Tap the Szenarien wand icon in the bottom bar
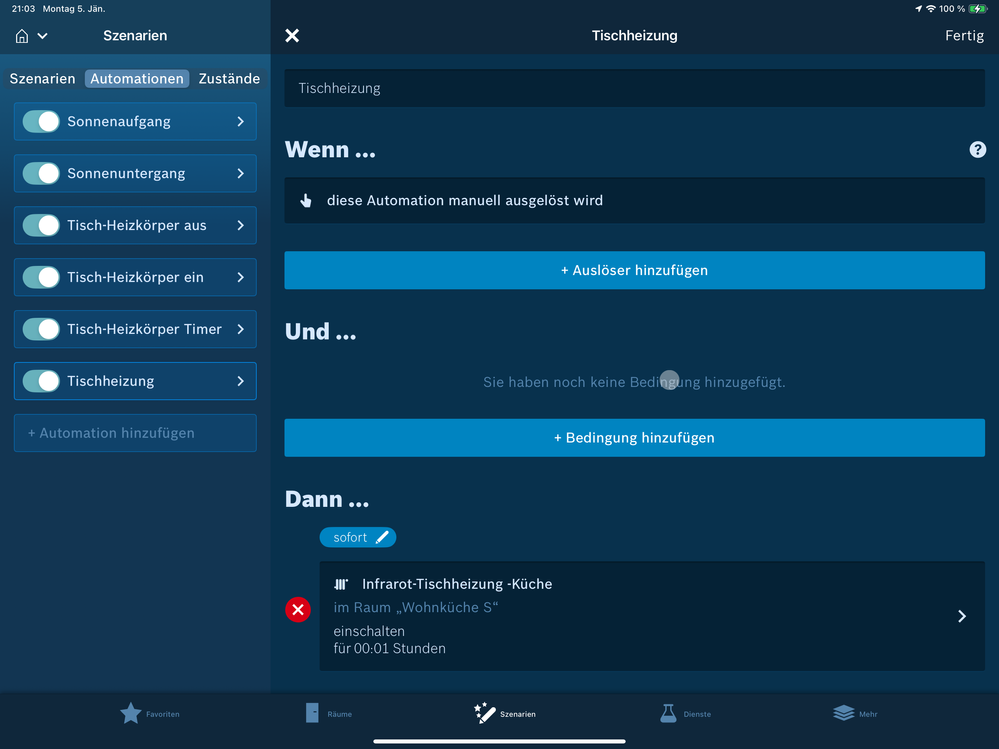 tap(485, 713)
